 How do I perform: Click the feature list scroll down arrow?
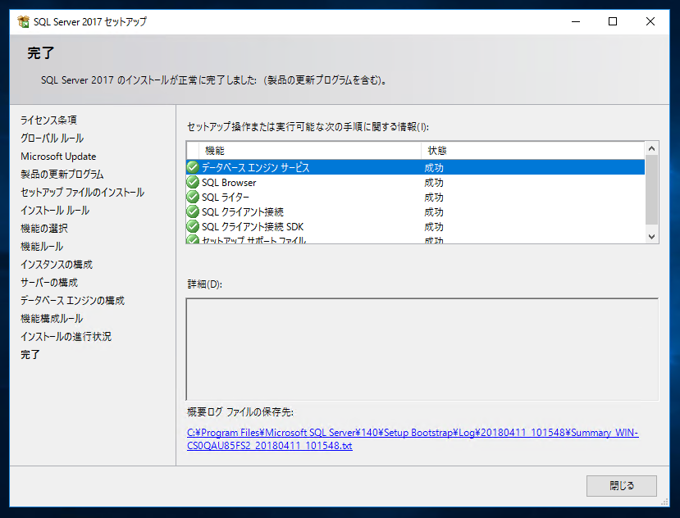click(x=652, y=236)
